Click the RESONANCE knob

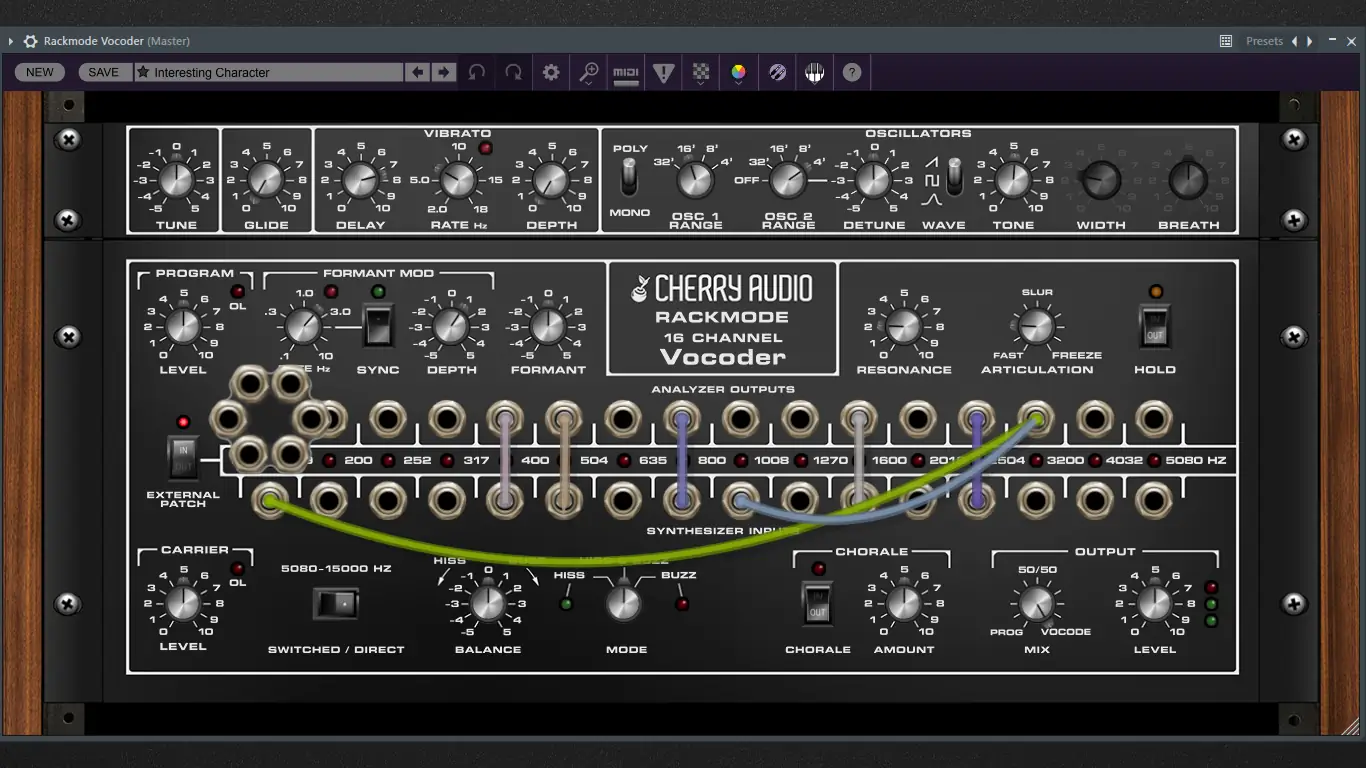point(903,326)
